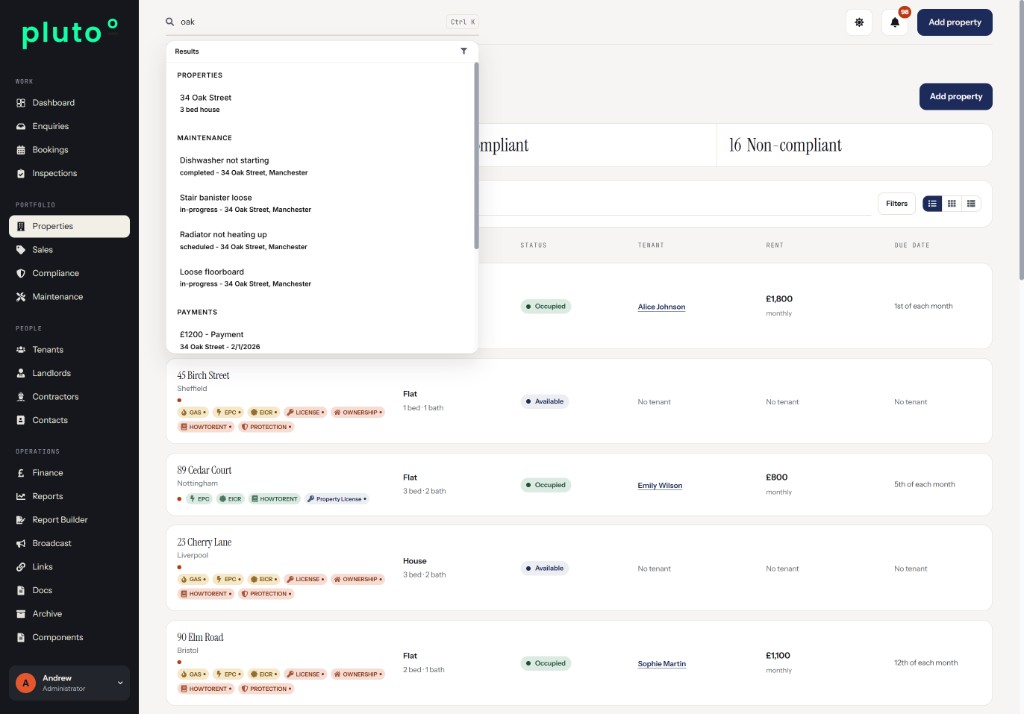Click the Ctrl K shortcut badge

(462, 22)
